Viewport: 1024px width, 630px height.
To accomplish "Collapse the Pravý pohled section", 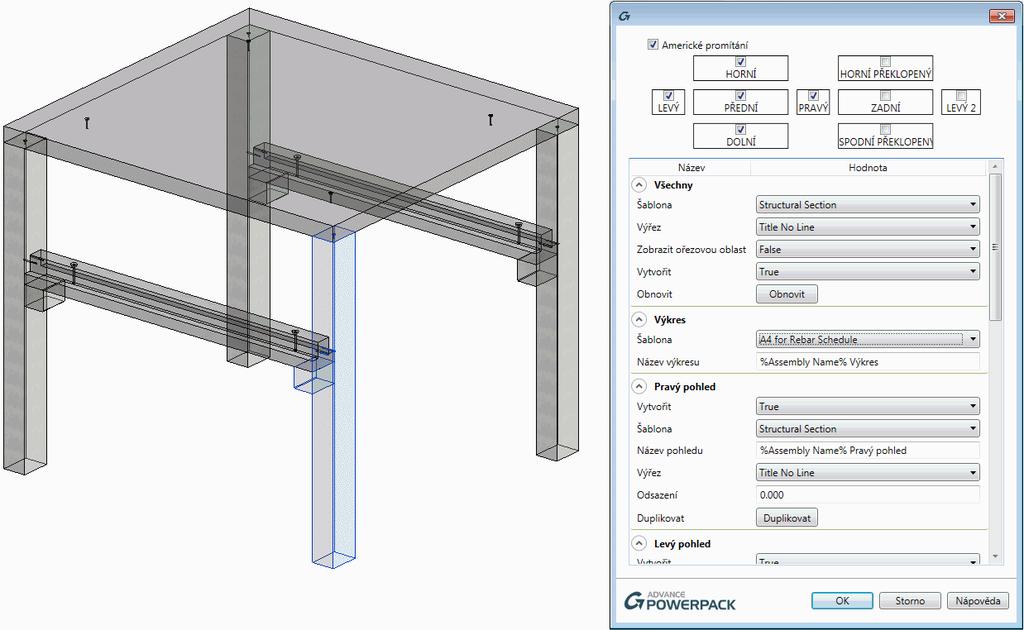I will tap(639, 386).
